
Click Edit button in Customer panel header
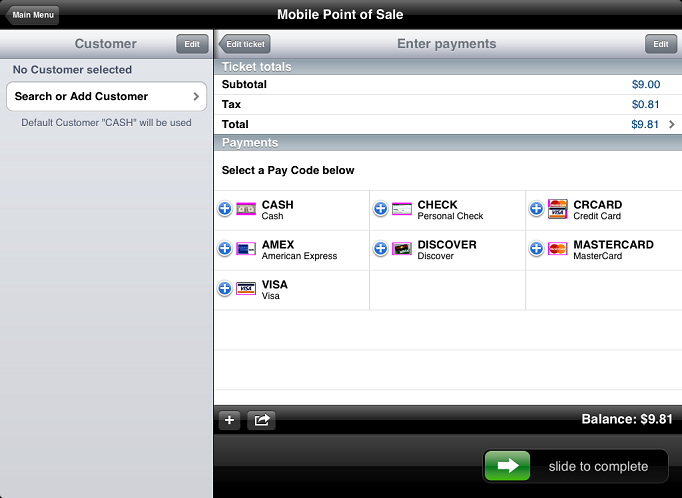192,44
